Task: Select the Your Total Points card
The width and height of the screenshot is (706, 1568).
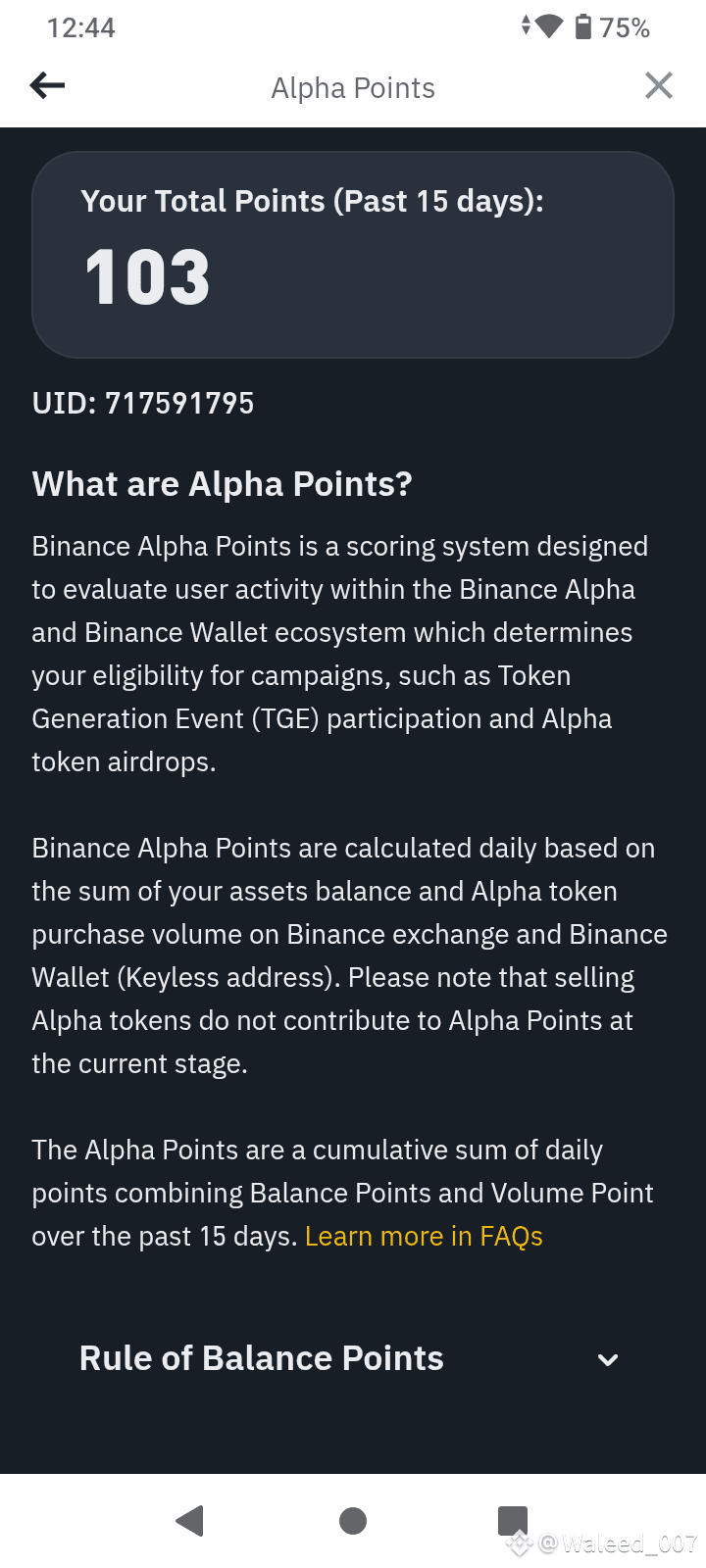Action: pos(353,255)
